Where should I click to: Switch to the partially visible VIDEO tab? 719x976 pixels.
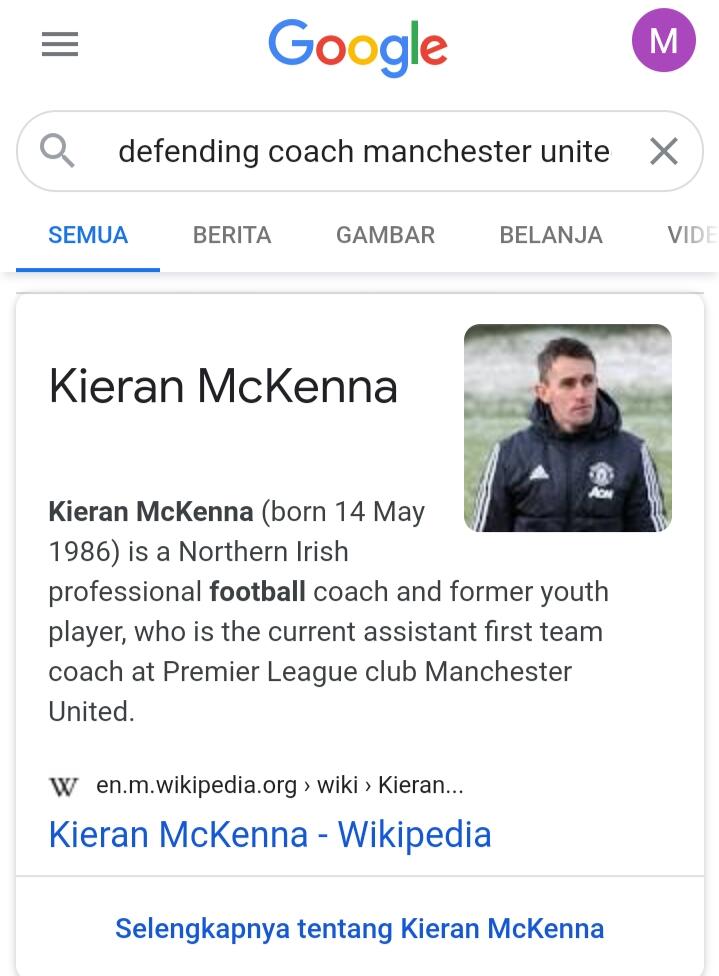point(692,235)
